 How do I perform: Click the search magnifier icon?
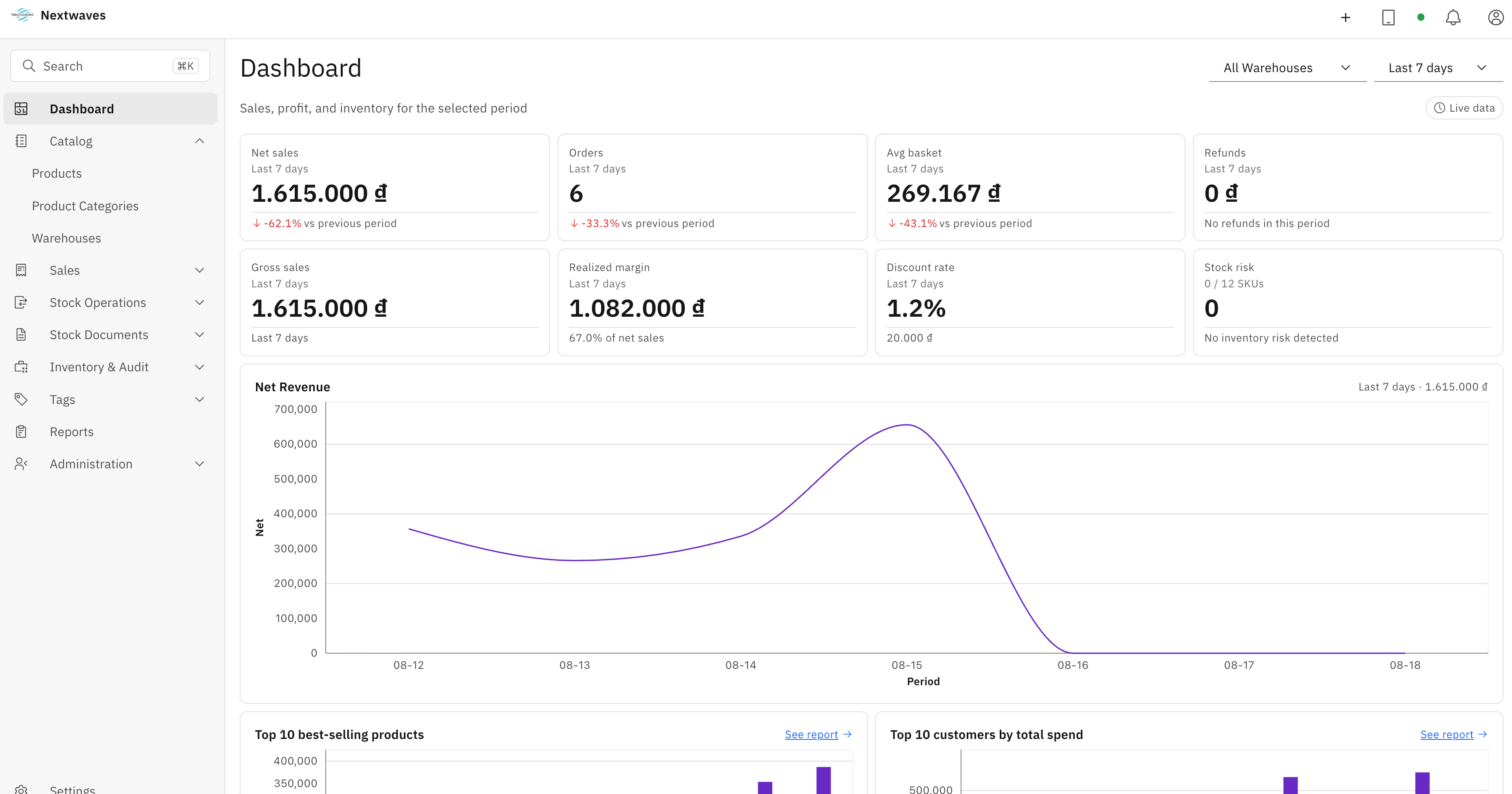click(x=29, y=66)
